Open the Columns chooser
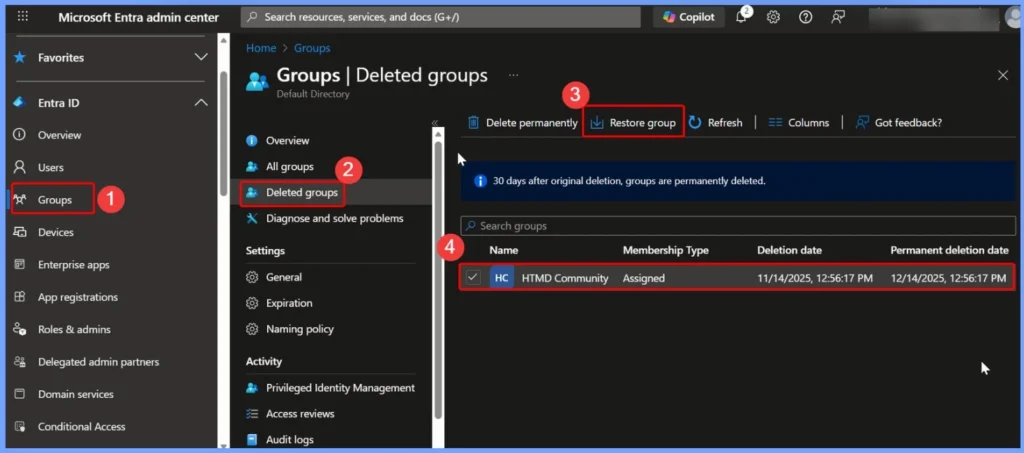 tap(799, 123)
